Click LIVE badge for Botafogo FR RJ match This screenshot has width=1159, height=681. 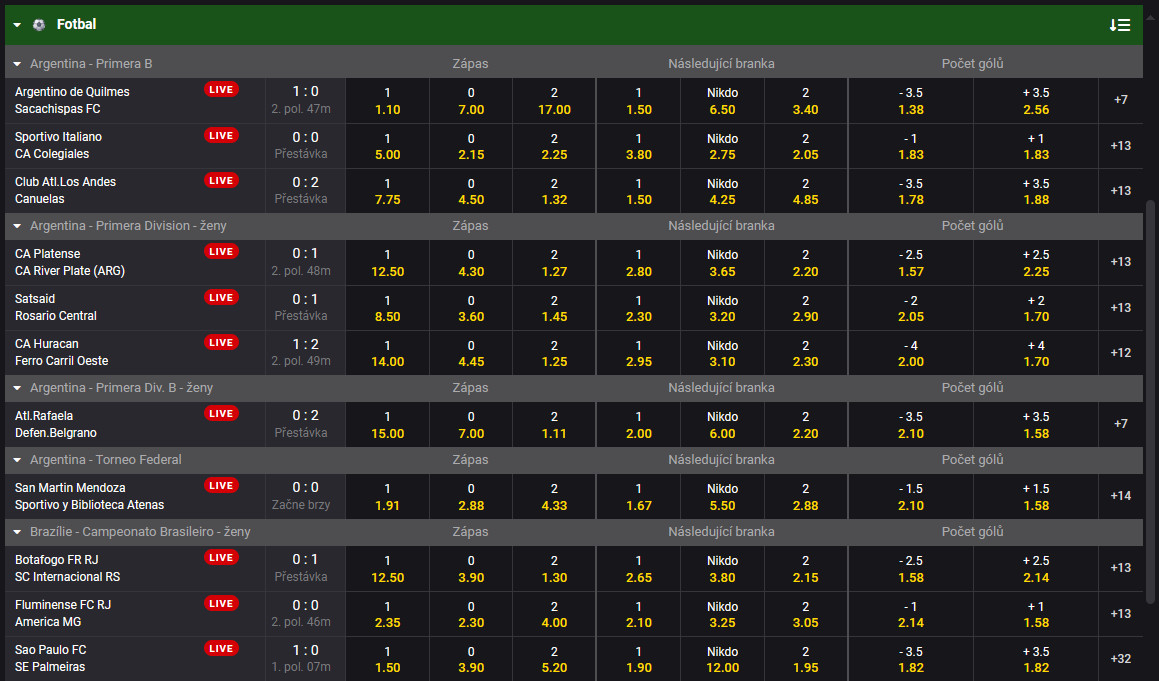pos(221,558)
